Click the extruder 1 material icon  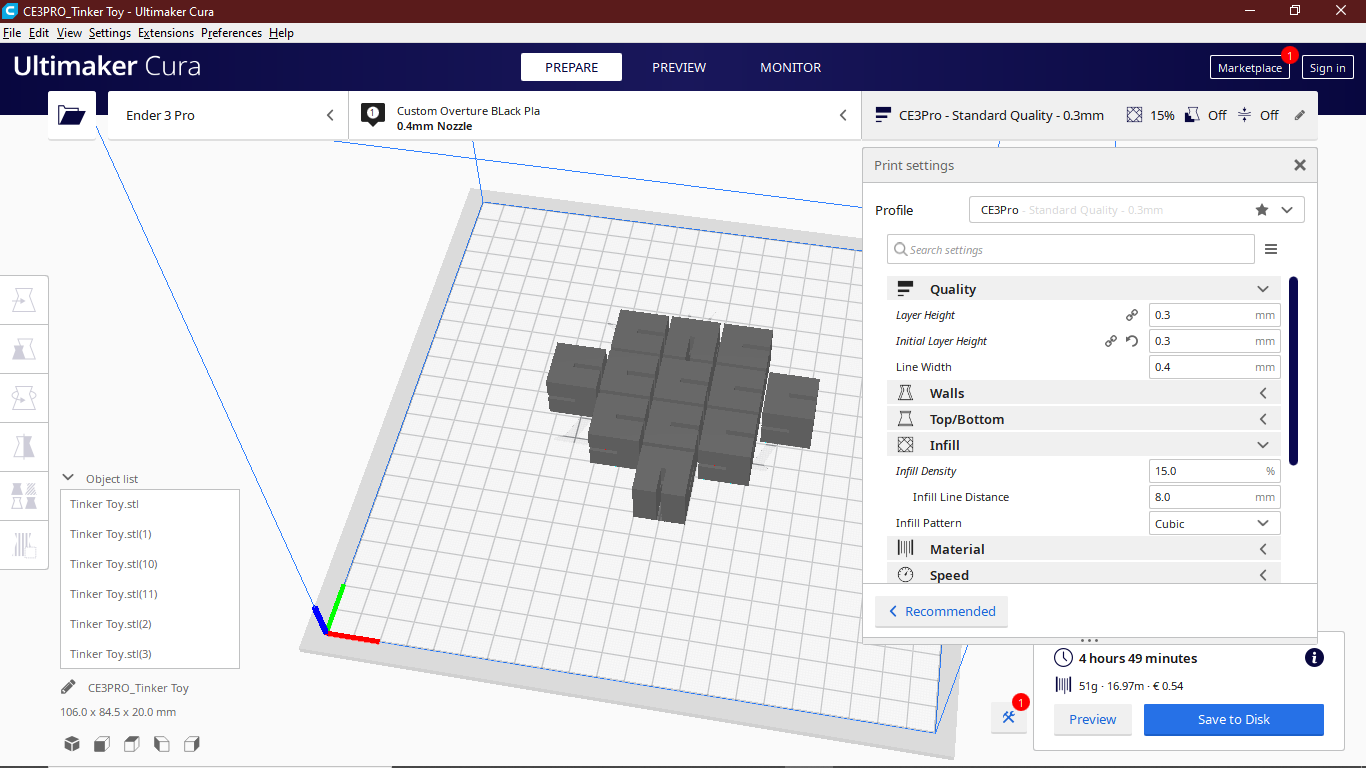(x=373, y=114)
